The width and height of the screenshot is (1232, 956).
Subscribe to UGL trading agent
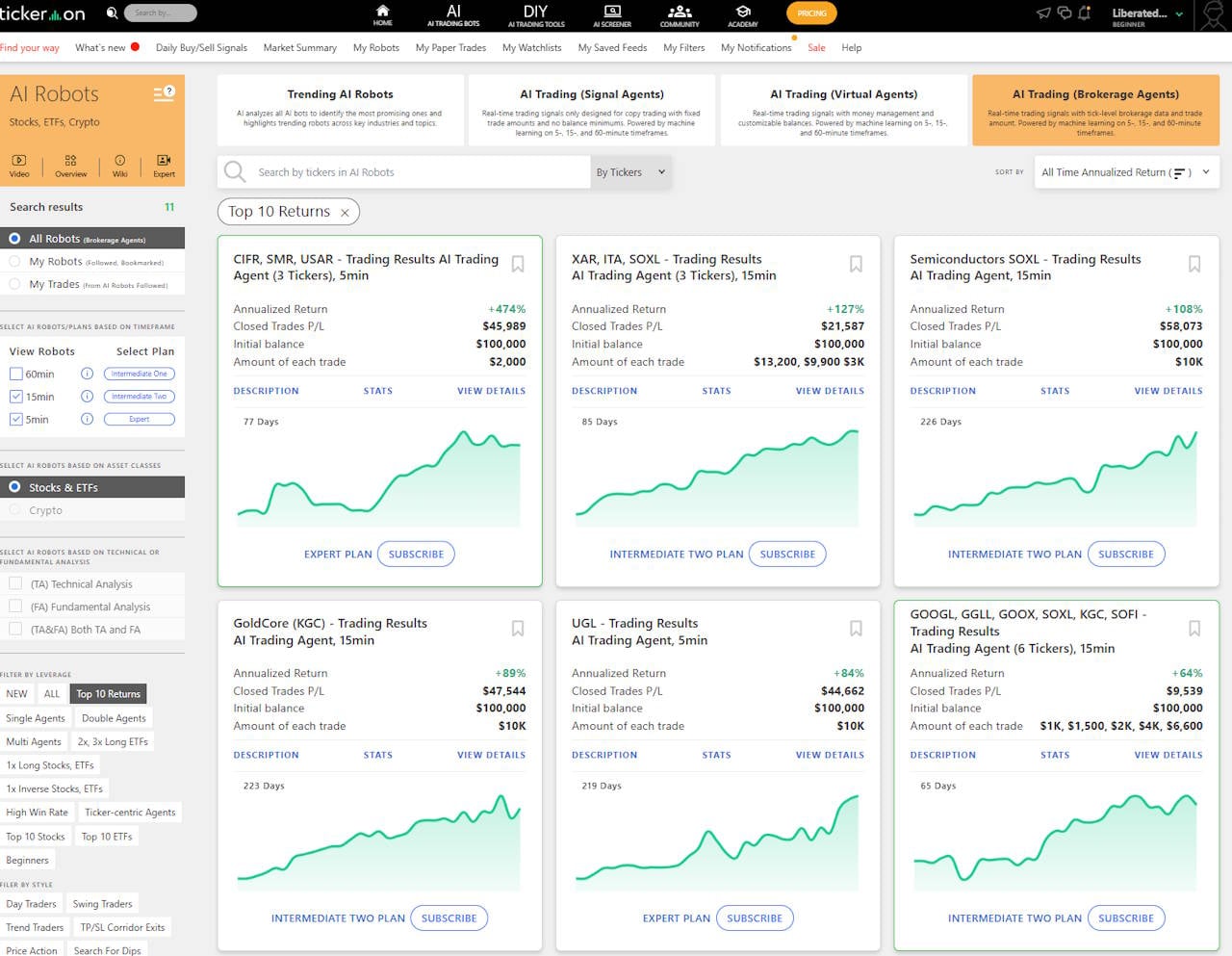pos(755,918)
